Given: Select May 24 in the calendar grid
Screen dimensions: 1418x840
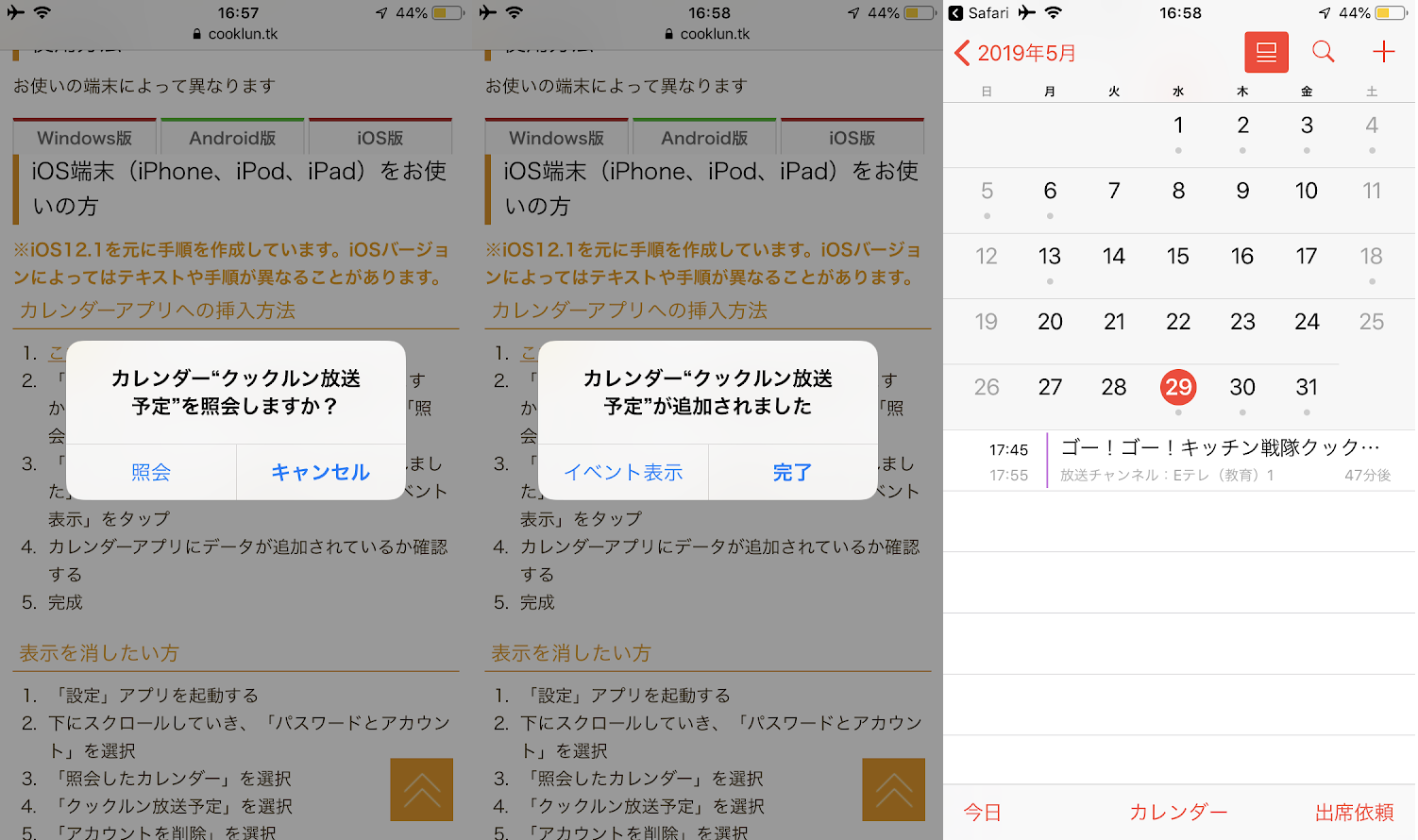Looking at the screenshot, I should pyautogui.click(x=1307, y=322).
